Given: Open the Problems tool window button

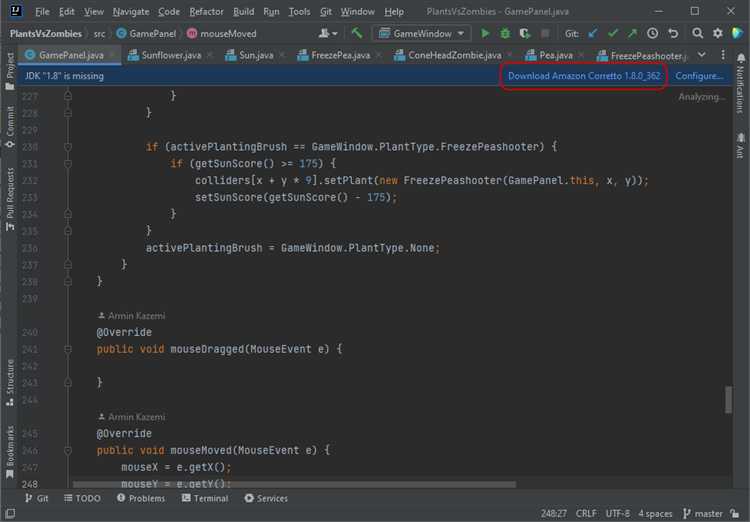Looking at the screenshot, I should point(141,498).
